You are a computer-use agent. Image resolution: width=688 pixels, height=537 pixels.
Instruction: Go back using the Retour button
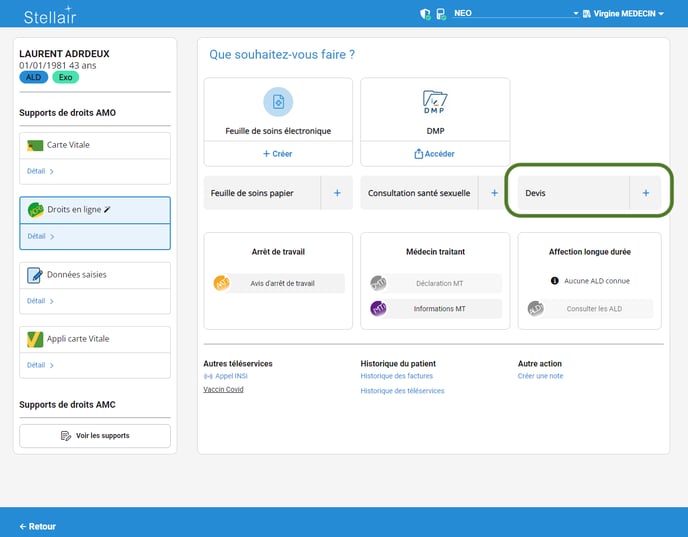click(x=38, y=526)
